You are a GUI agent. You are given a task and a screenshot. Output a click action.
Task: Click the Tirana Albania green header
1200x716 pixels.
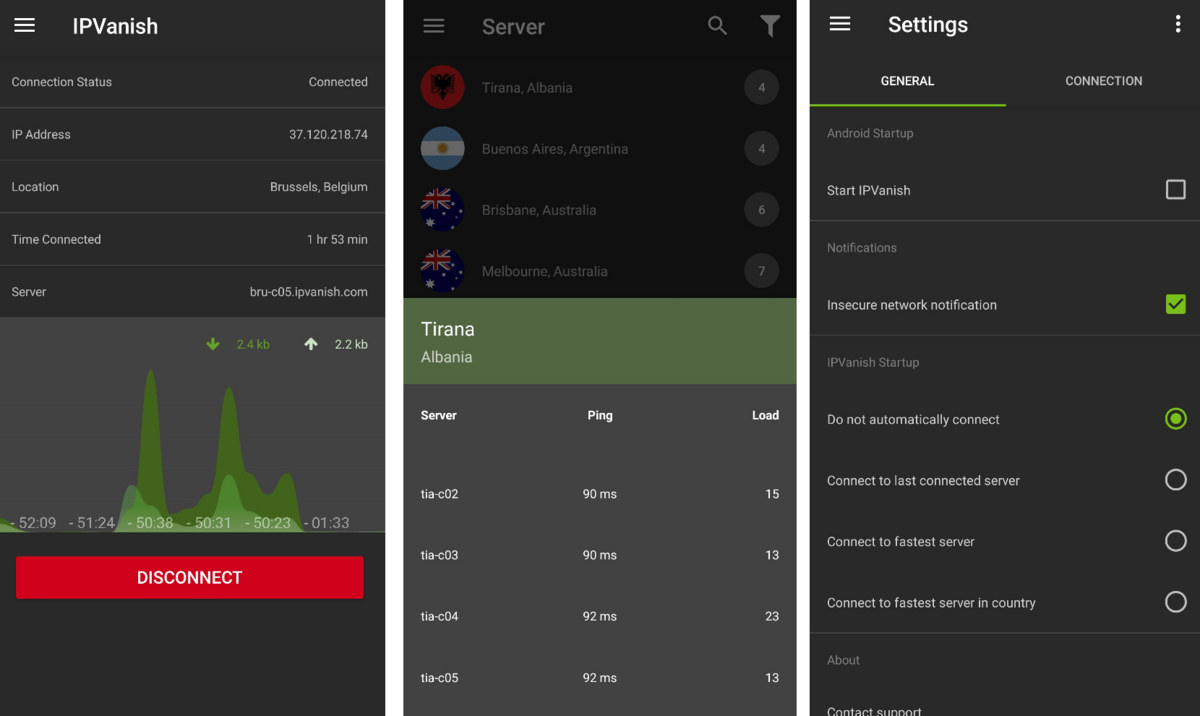[600, 341]
